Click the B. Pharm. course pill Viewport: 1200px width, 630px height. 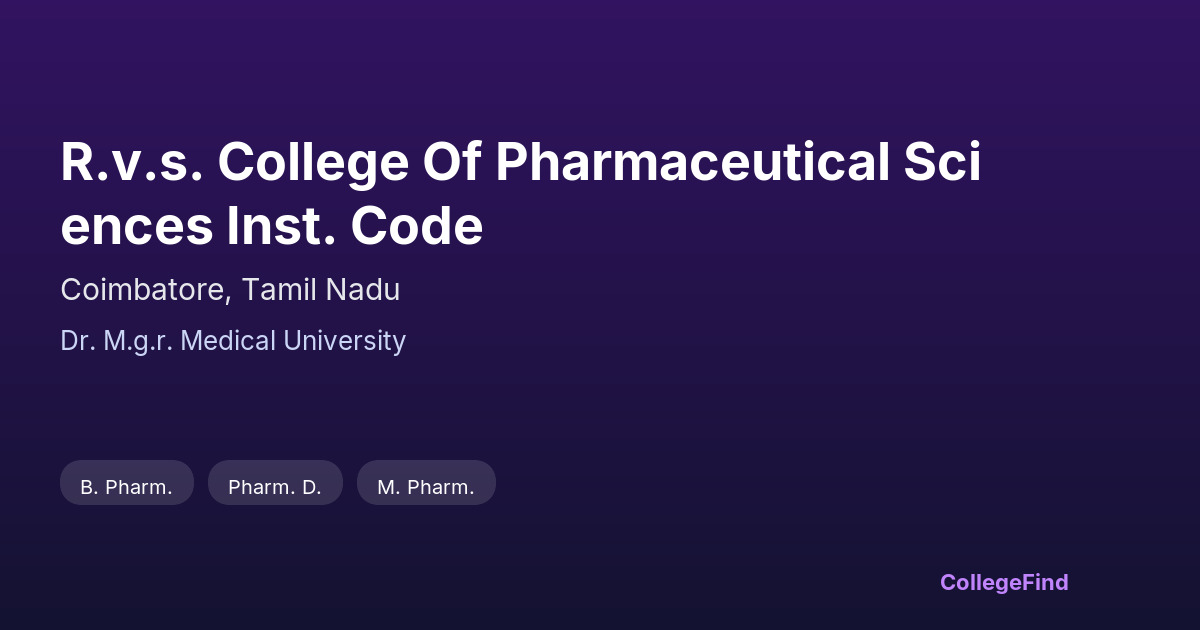(127, 483)
